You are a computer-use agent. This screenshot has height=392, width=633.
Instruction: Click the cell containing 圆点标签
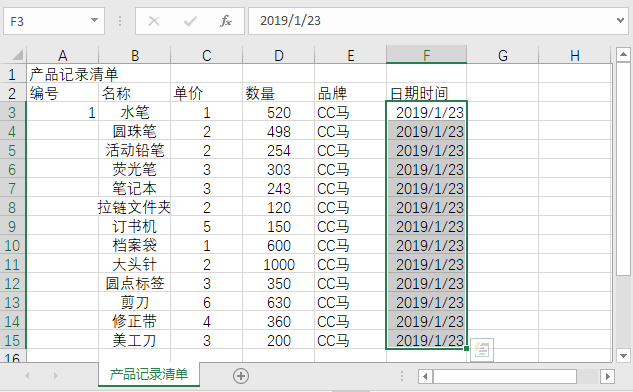click(134, 283)
